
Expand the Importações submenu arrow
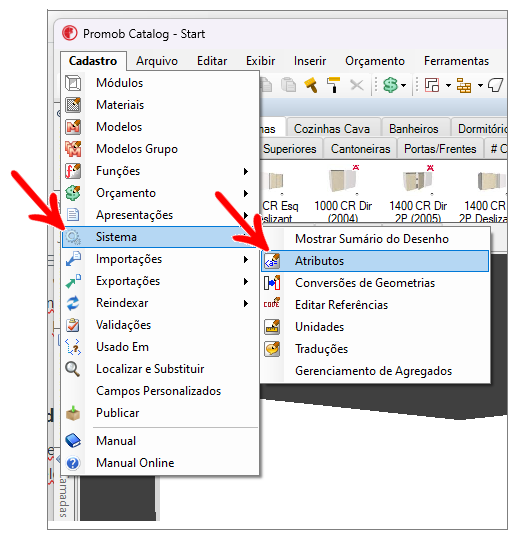pyautogui.click(x=246, y=259)
